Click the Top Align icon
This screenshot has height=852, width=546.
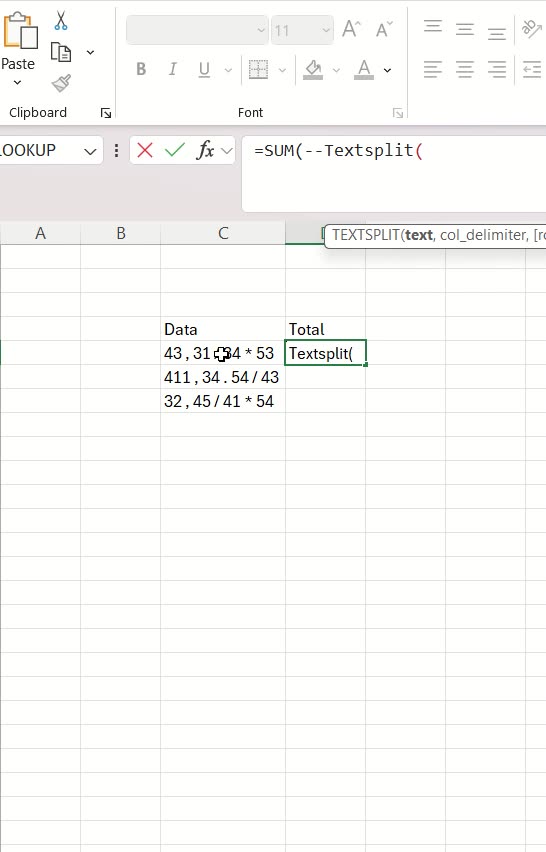point(433,27)
